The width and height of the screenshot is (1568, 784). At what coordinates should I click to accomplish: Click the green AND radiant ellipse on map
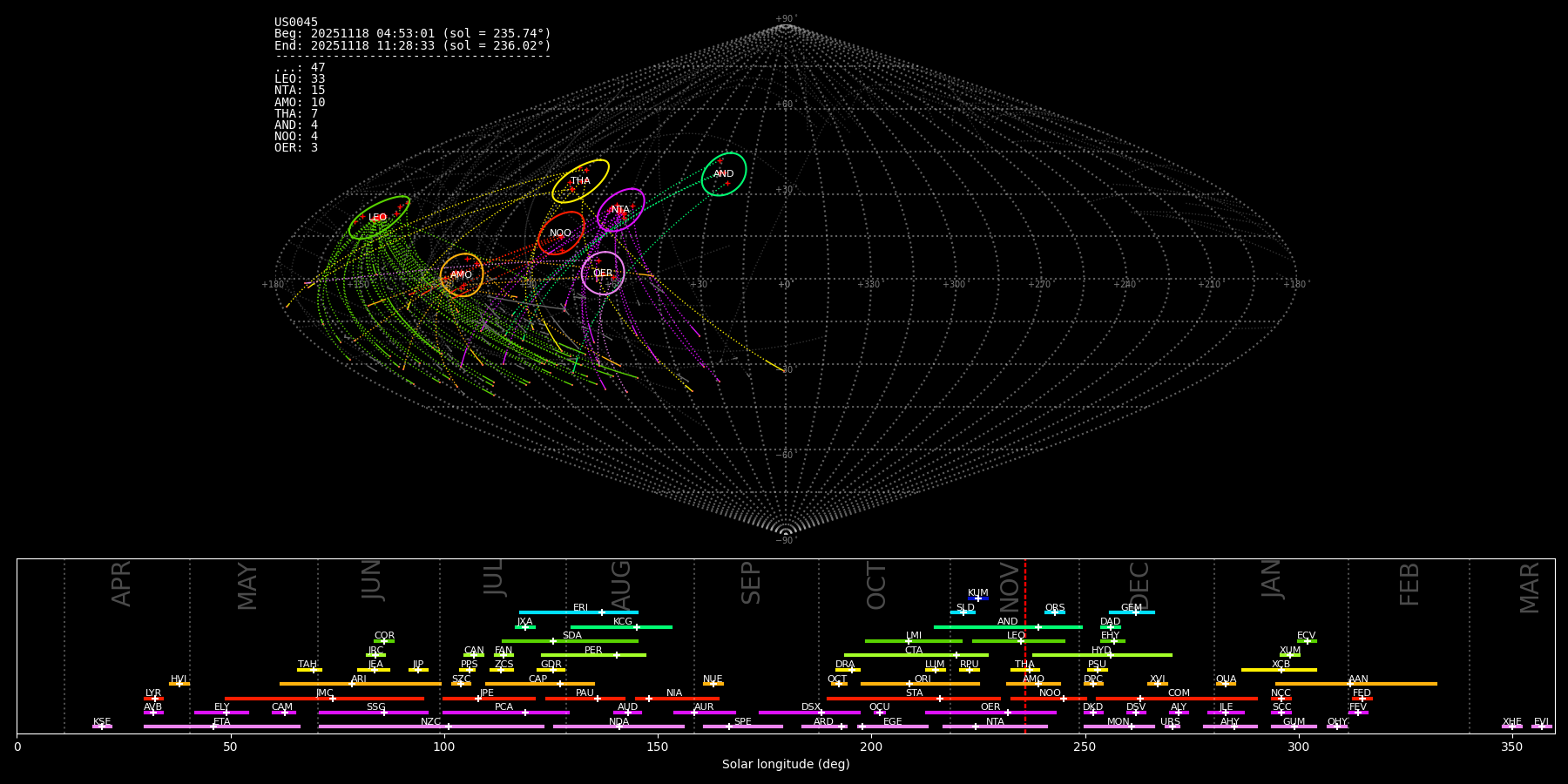point(724,174)
